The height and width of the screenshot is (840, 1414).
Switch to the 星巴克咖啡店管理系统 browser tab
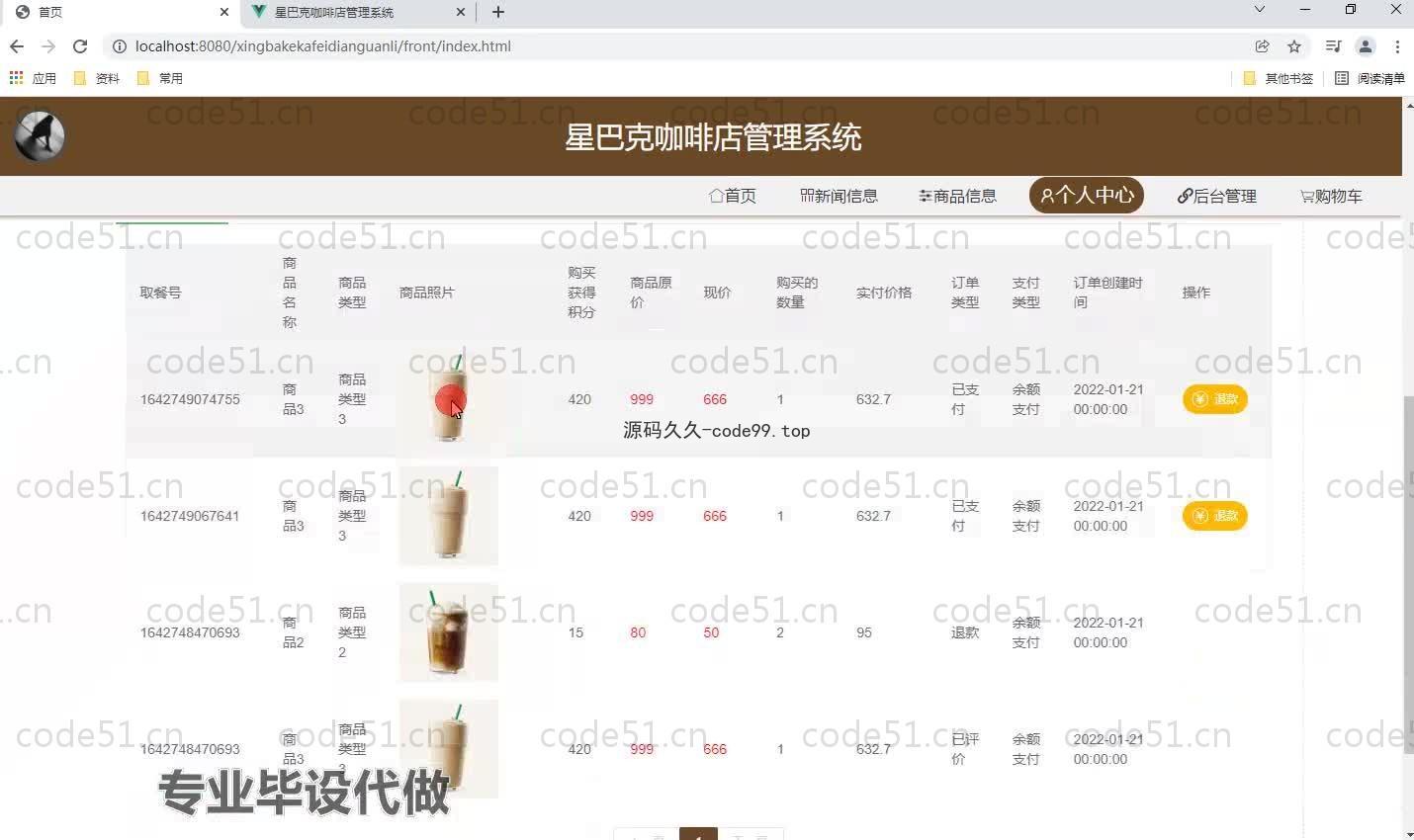pos(358,13)
